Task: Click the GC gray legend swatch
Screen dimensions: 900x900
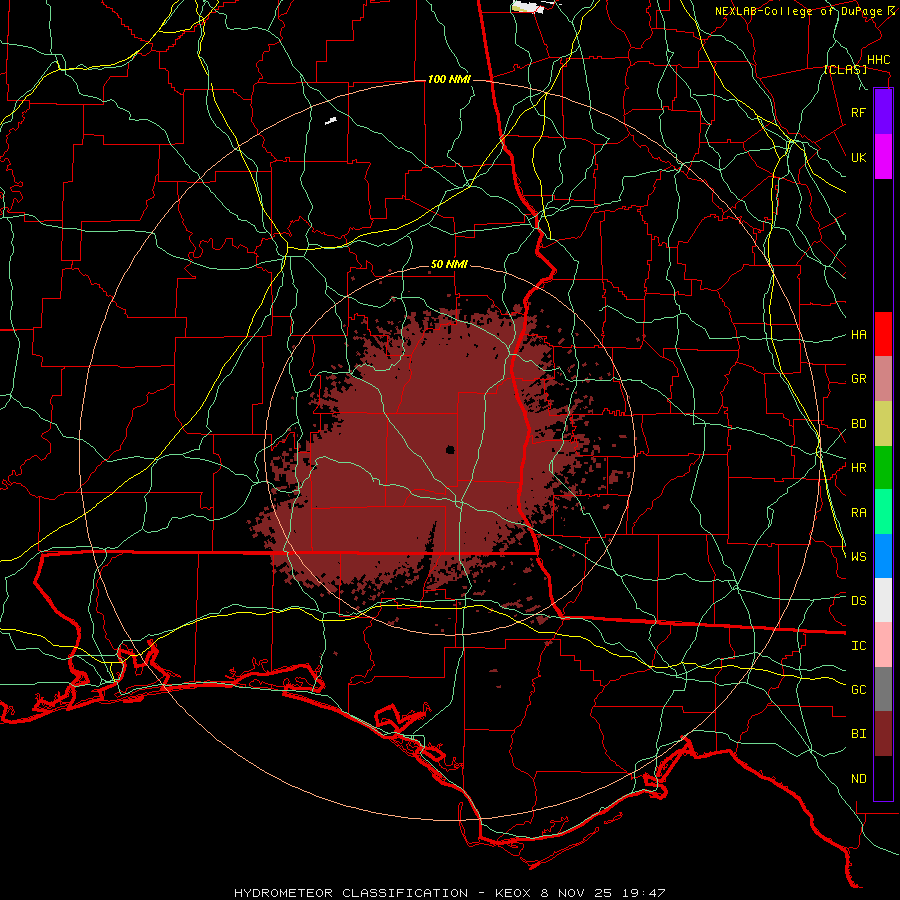Action: tap(883, 689)
